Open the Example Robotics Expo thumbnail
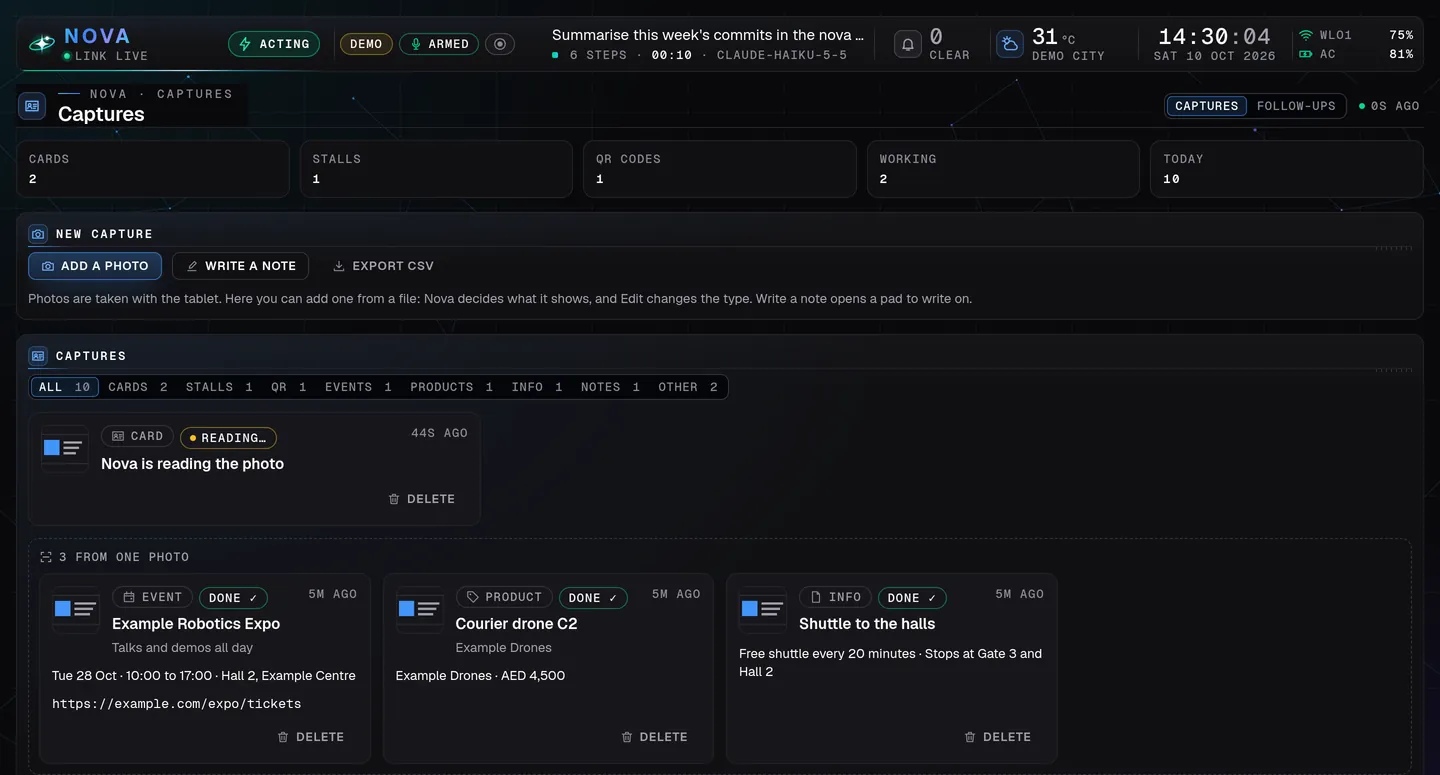This screenshot has height=775, width=1440. (x=76, y=609)
